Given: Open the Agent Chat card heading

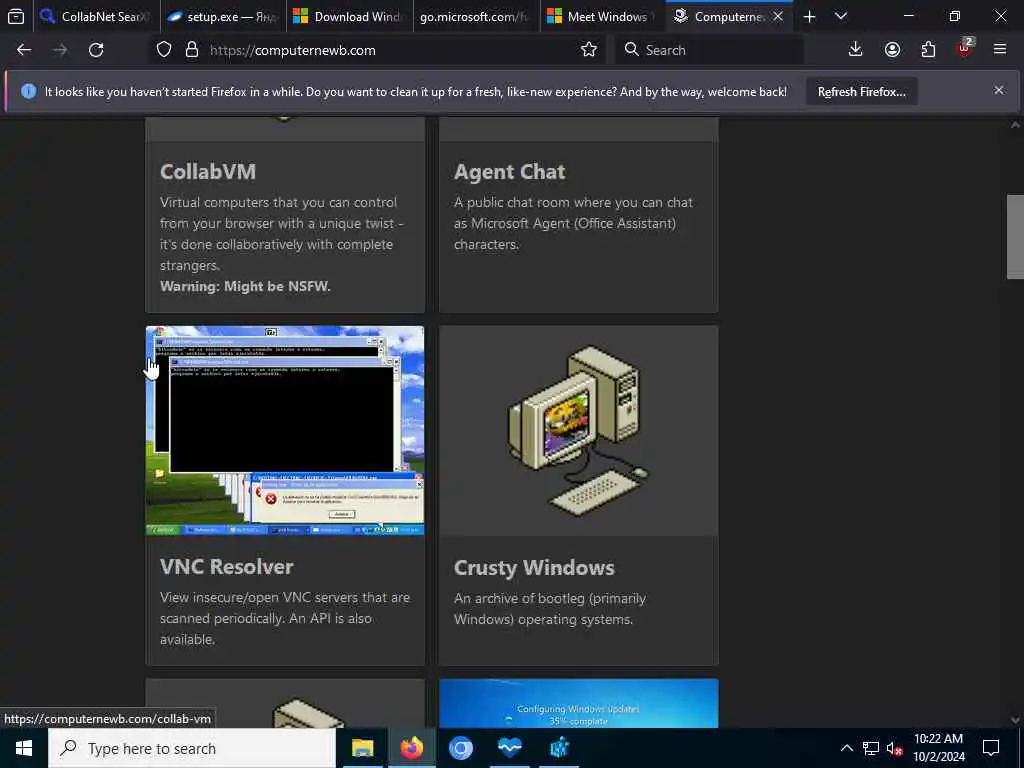Looking at the screenshot, I should click(x=509, y=172).
